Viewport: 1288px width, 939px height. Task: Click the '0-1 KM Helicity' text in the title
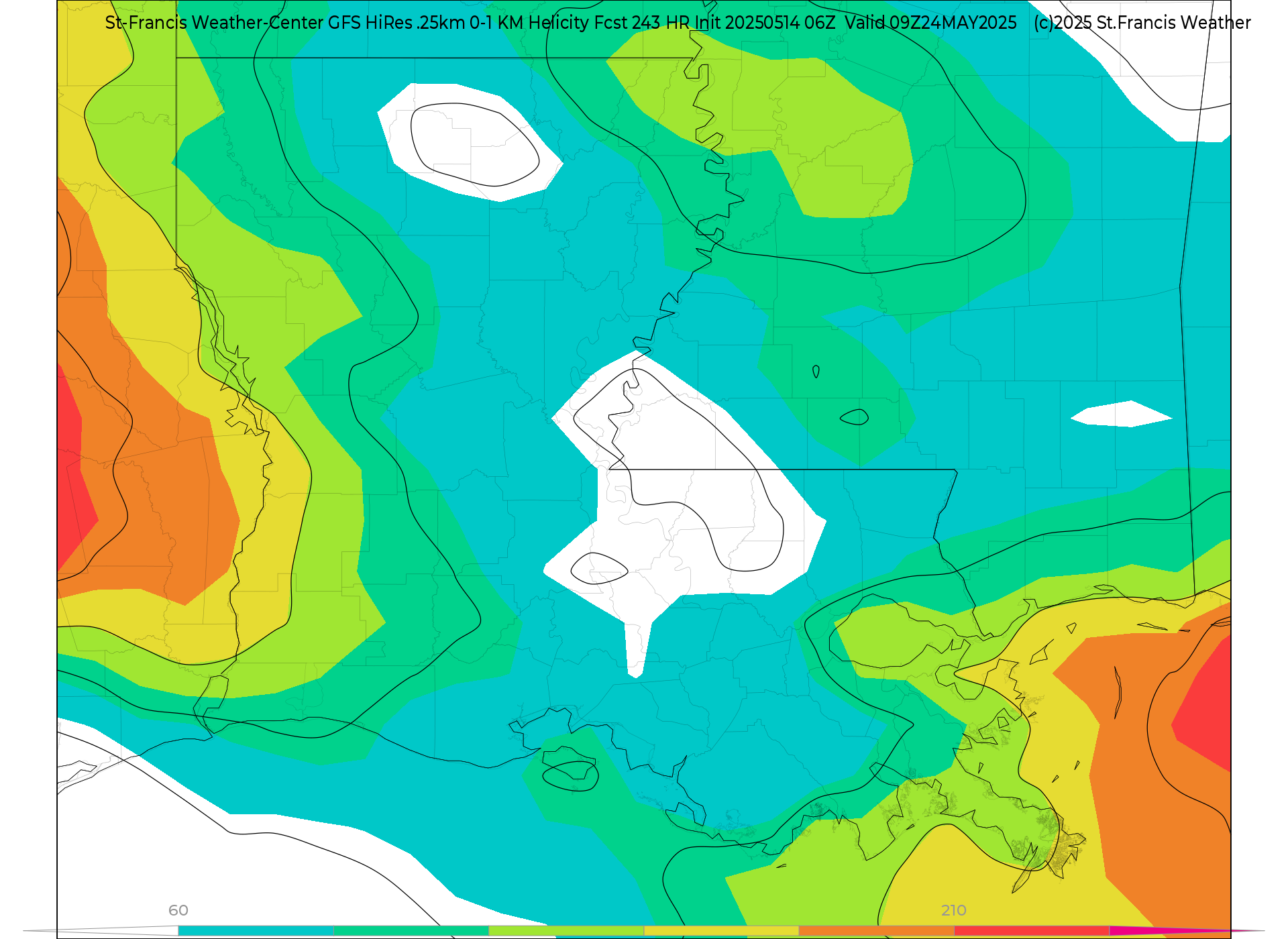point(529,23)
